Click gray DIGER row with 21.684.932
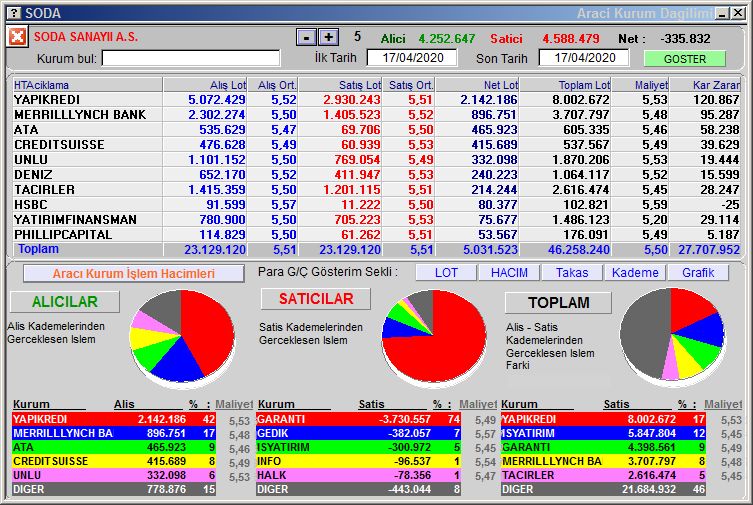Screen dimensions: 753x505 (x=603, y=489)
